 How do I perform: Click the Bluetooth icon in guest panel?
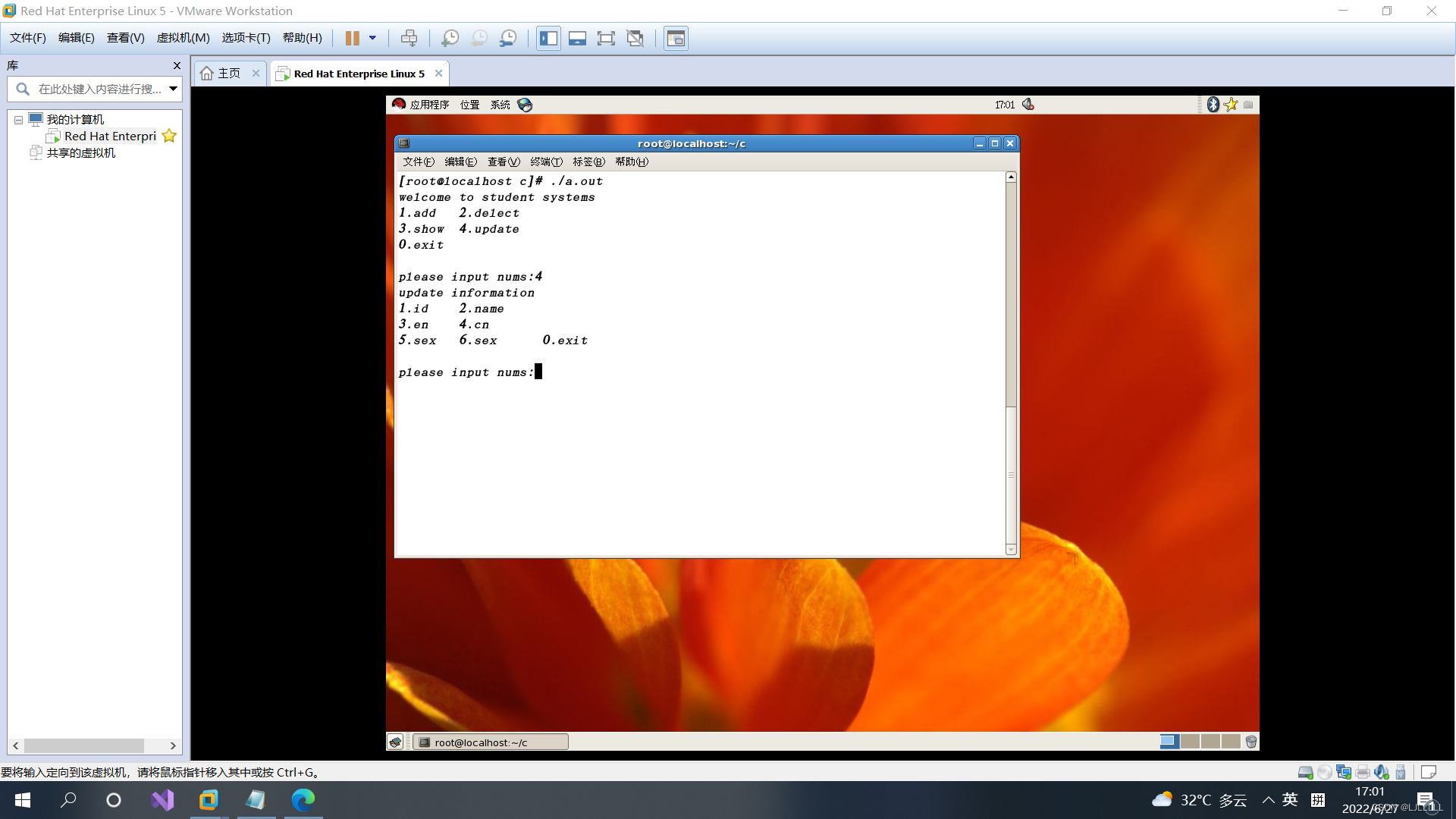tap(1213, 105)
